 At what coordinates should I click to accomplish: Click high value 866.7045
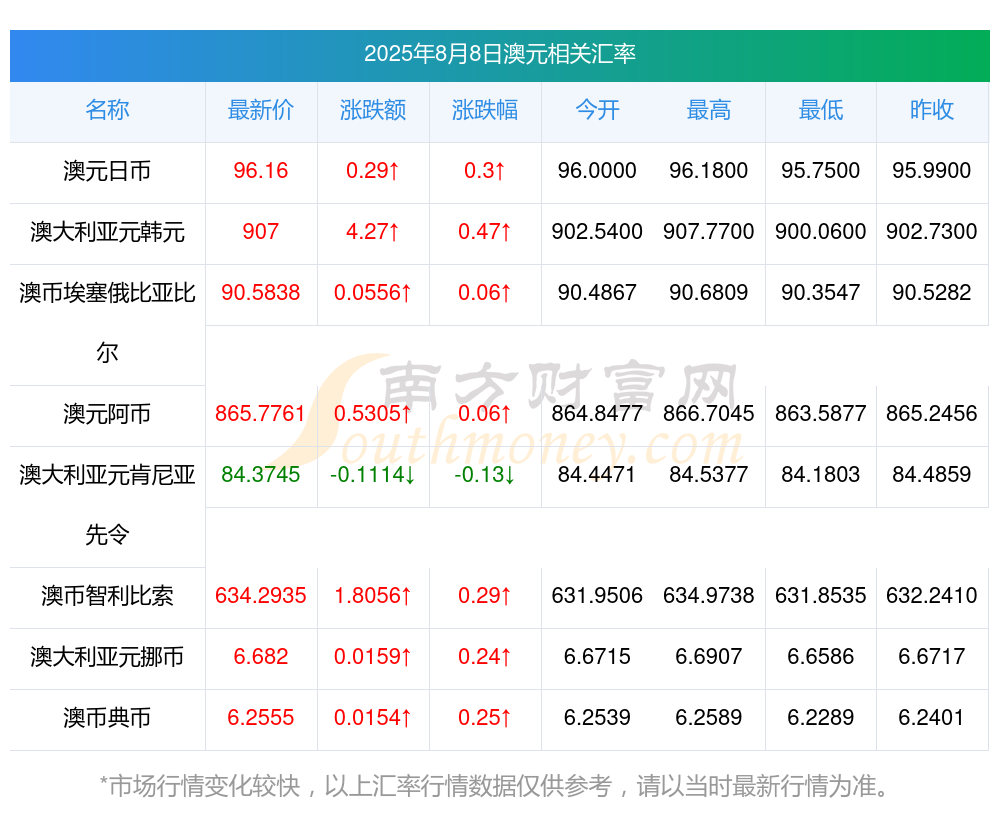[x=709, y=413]
